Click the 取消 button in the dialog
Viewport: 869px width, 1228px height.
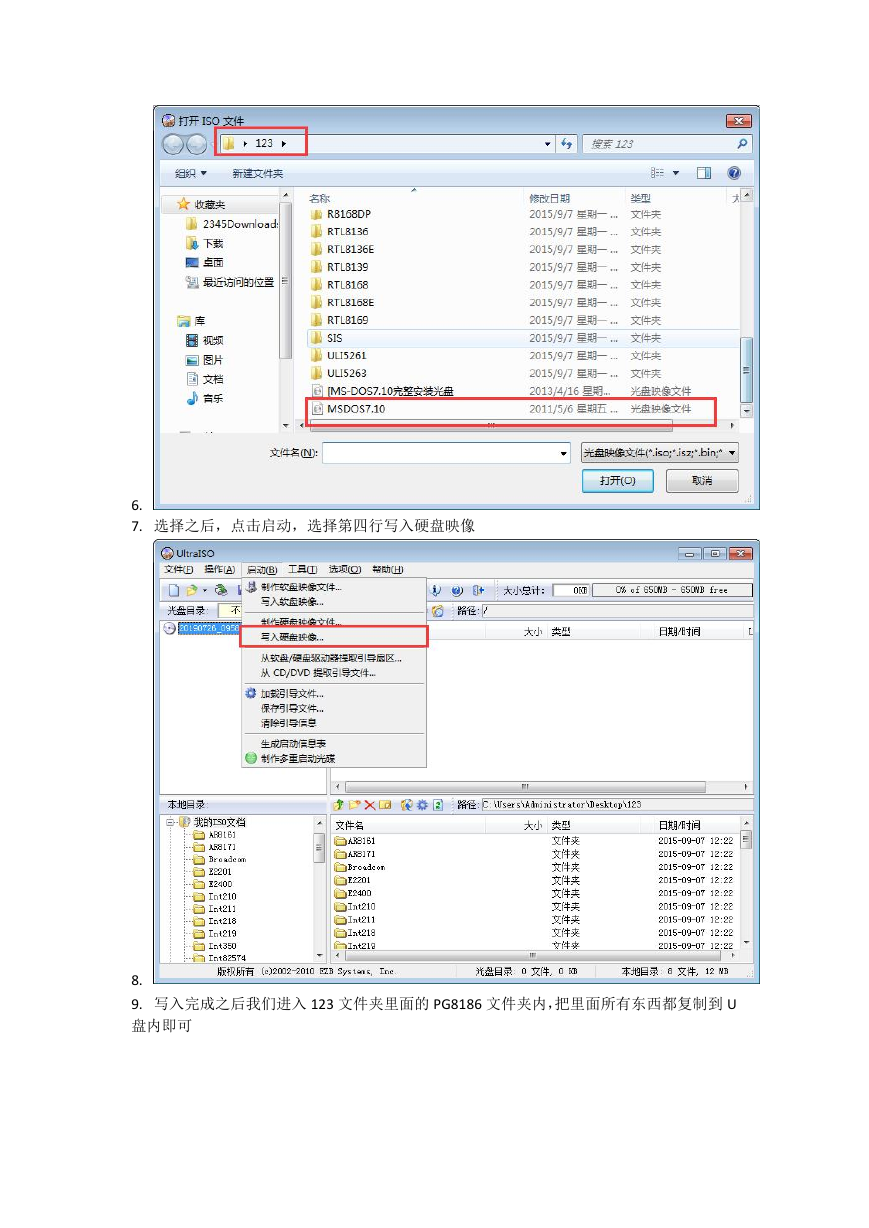[702, 481]
